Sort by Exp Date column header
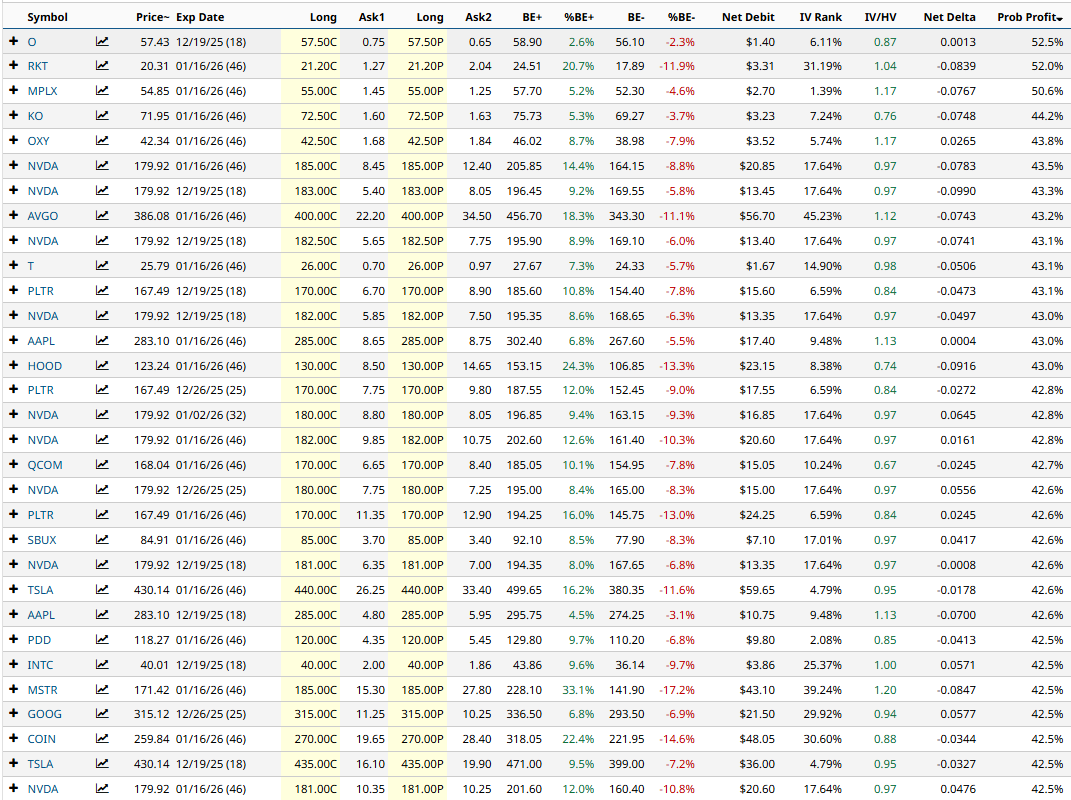The image size is (1071, 800). pyautogui.click(x=200, y=17)
